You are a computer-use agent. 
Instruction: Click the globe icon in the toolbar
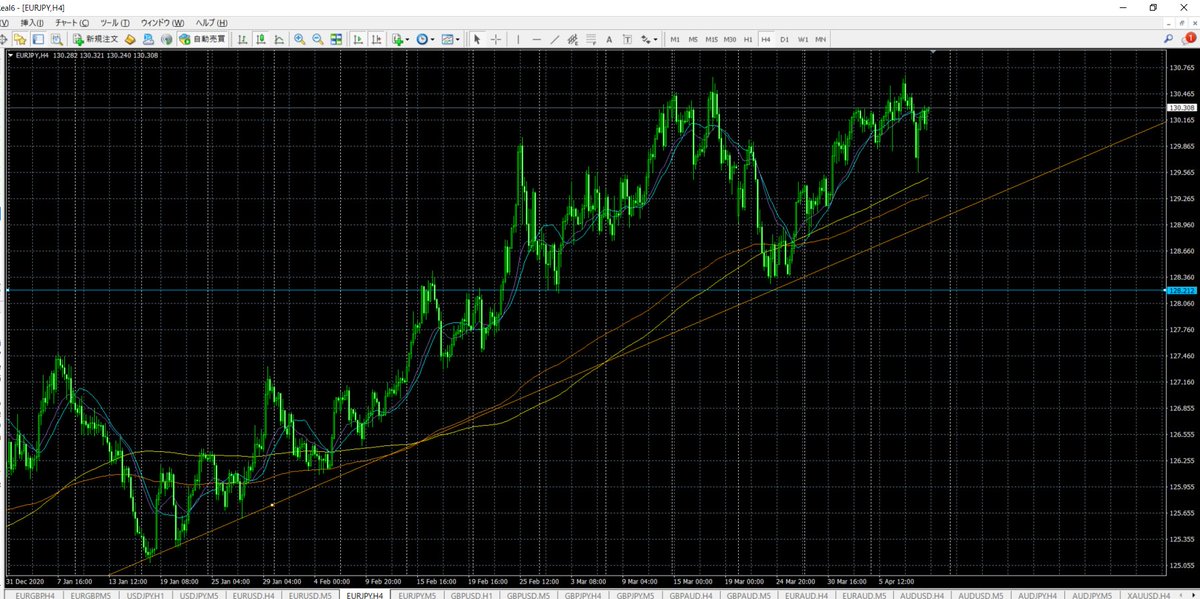pos(167,39)
